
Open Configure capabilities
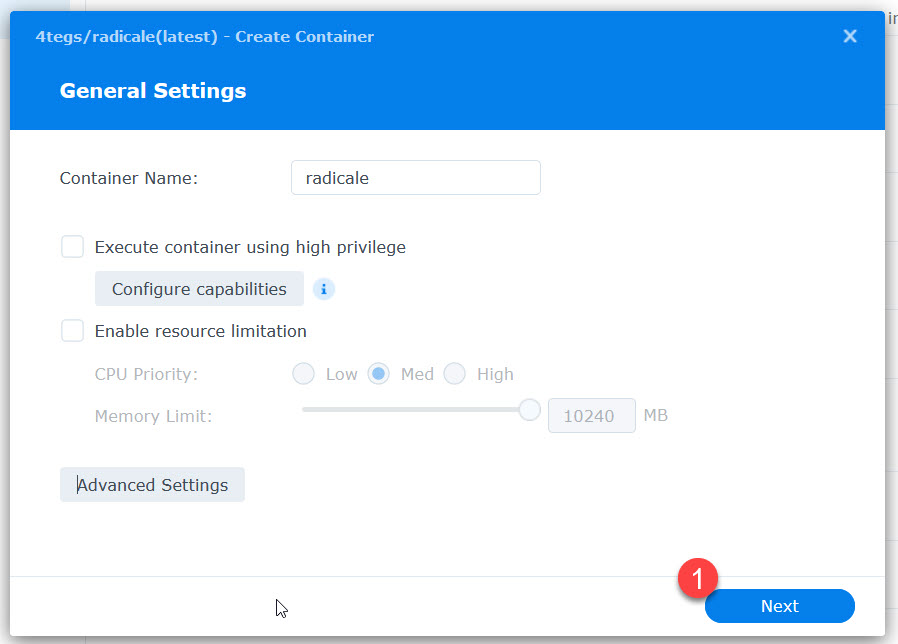pyautogui.click(x=199, y=289)
